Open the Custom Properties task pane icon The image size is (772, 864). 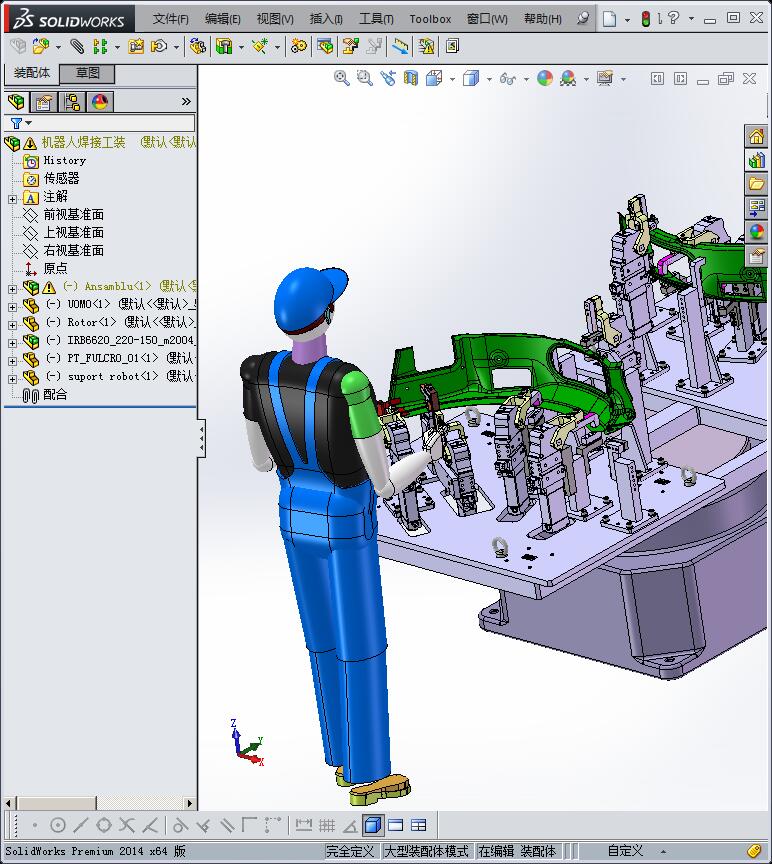pos(756,256)
